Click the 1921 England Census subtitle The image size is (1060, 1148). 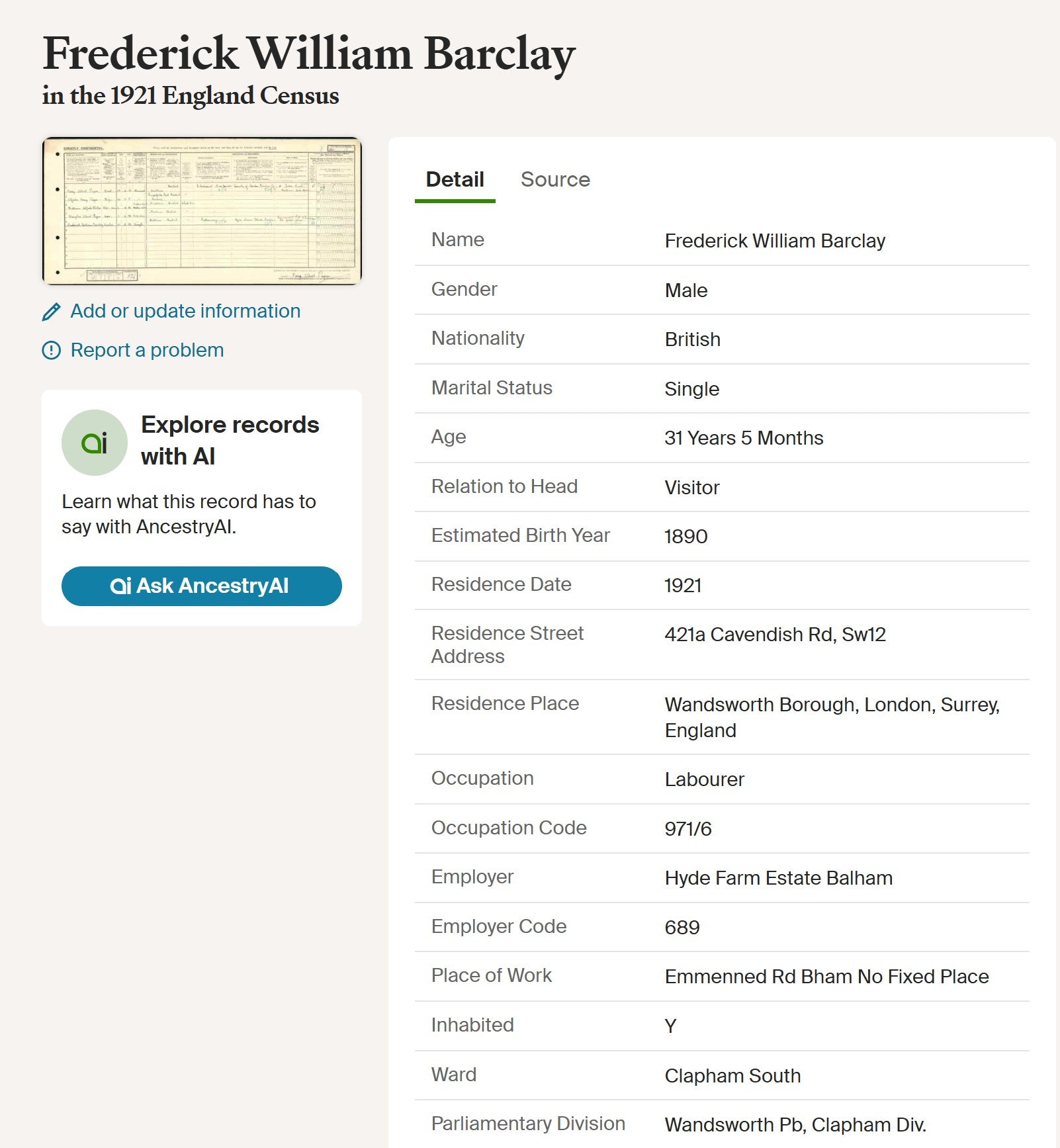point(191,96)
